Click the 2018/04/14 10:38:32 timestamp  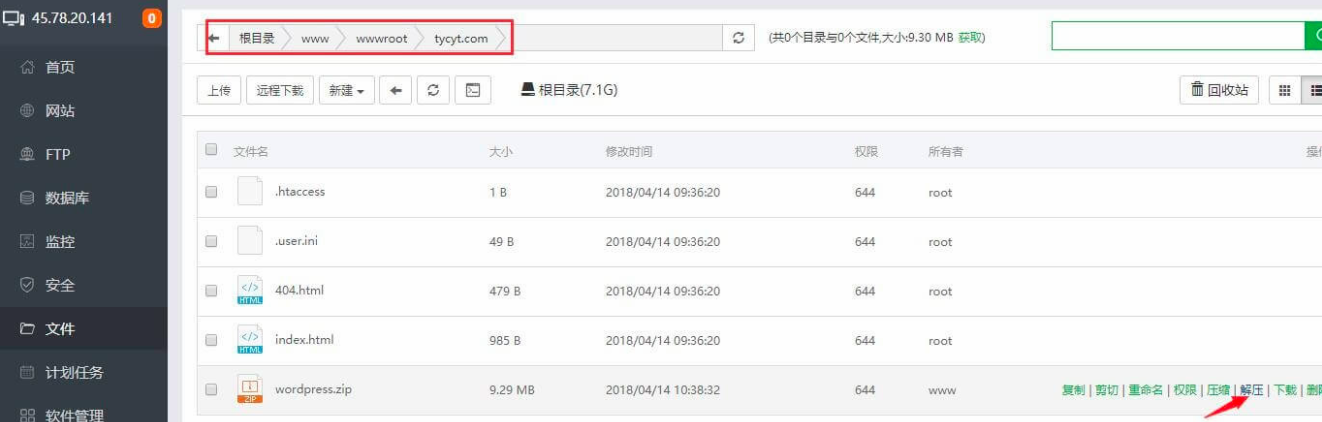click(663, 390)
